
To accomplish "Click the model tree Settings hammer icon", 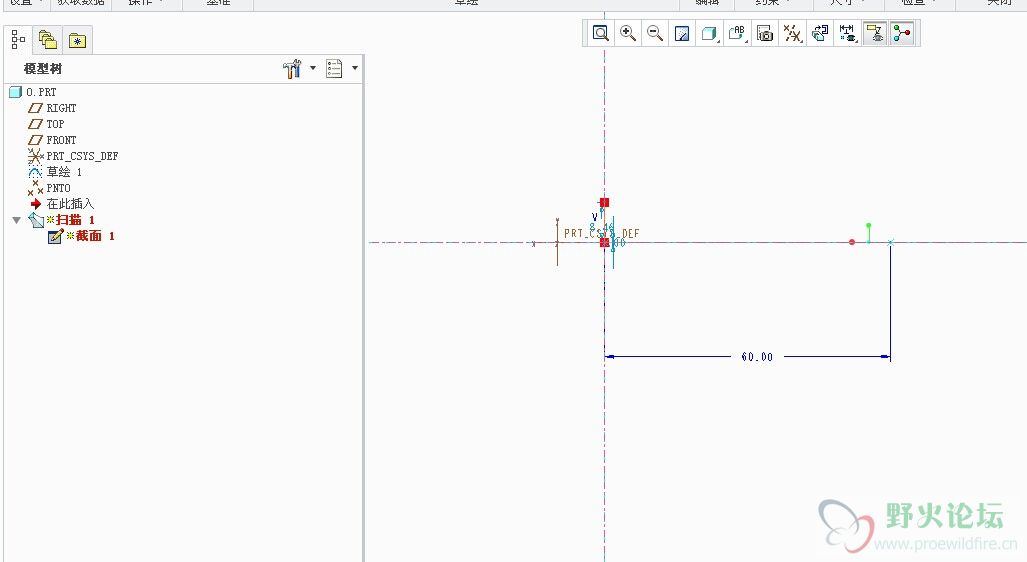I will pos(292,68).
